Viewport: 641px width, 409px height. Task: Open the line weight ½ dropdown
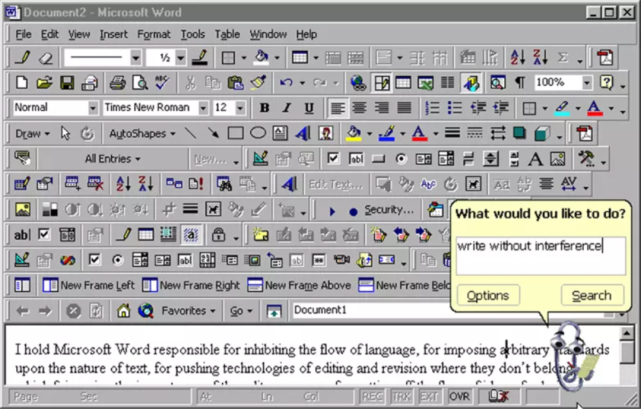point(181,58)
